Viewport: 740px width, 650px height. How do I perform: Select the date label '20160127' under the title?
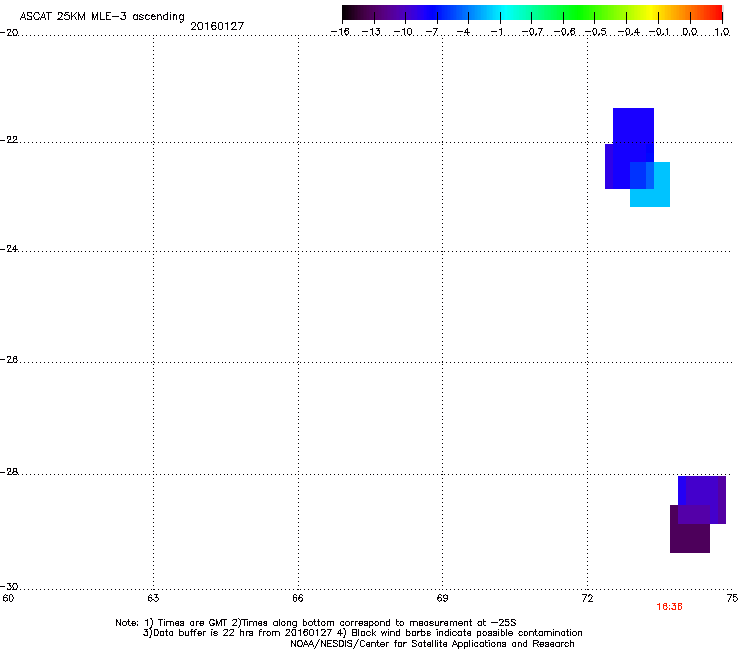coord(217,26)
